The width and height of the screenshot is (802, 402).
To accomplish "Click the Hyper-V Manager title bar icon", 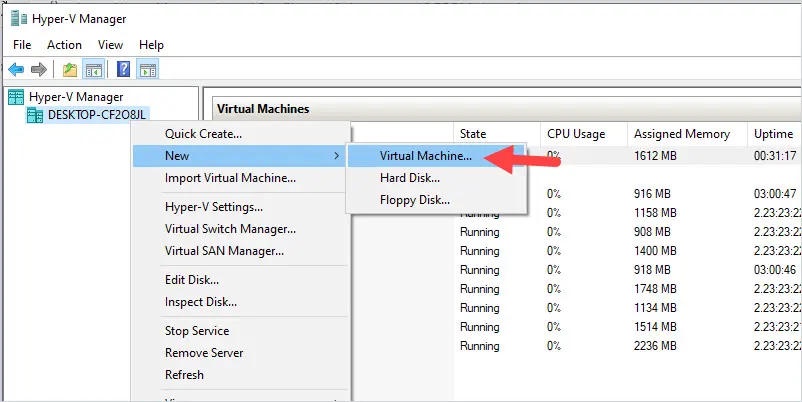I will pos(19,19).
